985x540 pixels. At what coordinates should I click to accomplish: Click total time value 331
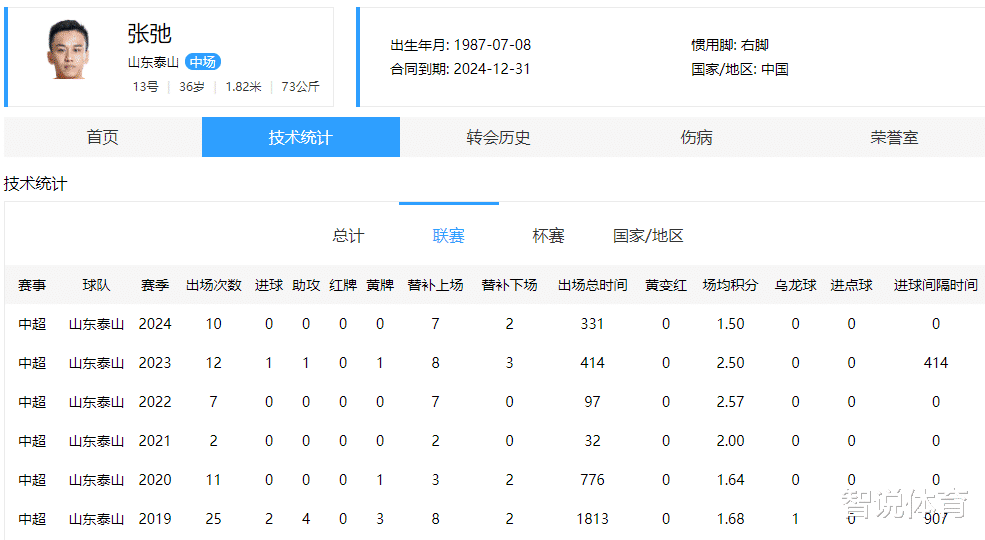592,324
